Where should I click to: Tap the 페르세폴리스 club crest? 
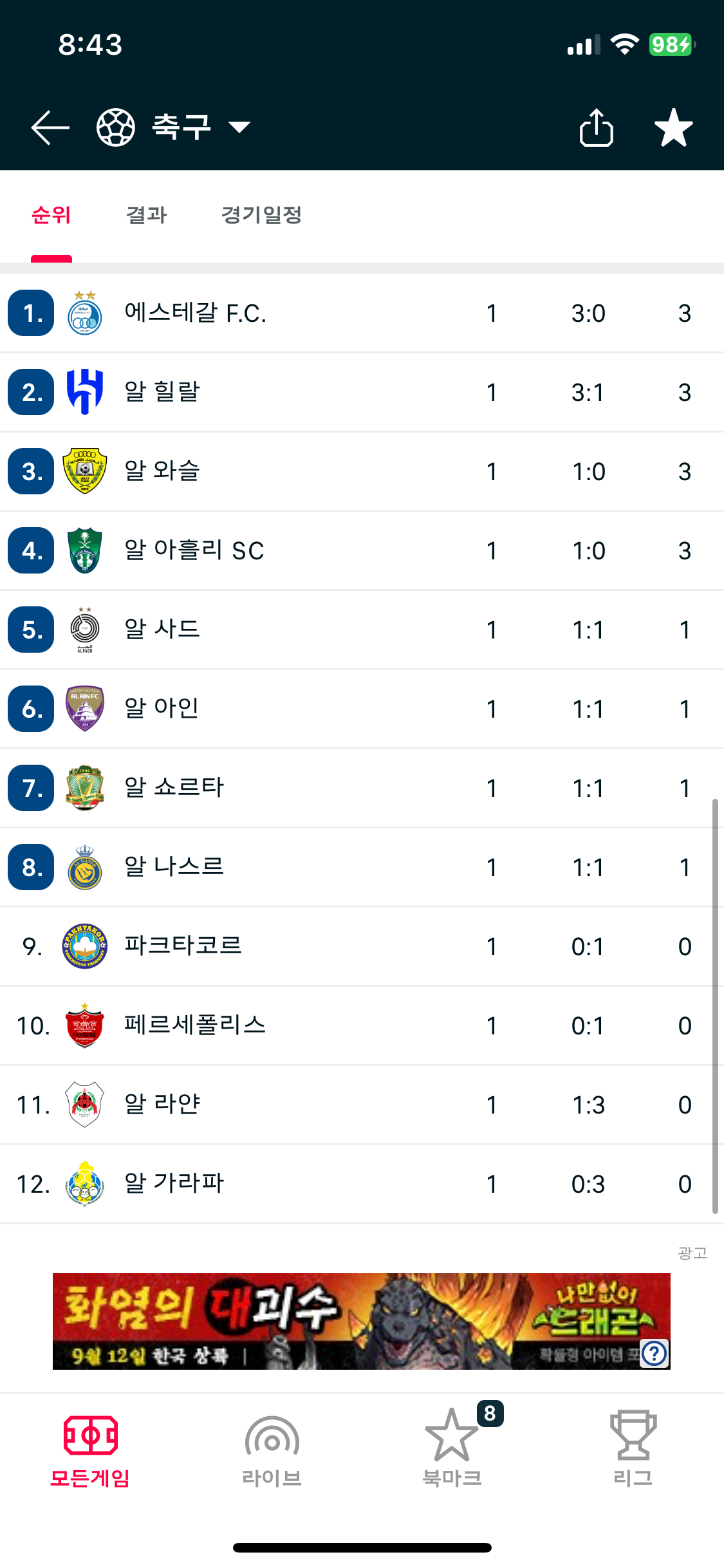pos(85,1025)
